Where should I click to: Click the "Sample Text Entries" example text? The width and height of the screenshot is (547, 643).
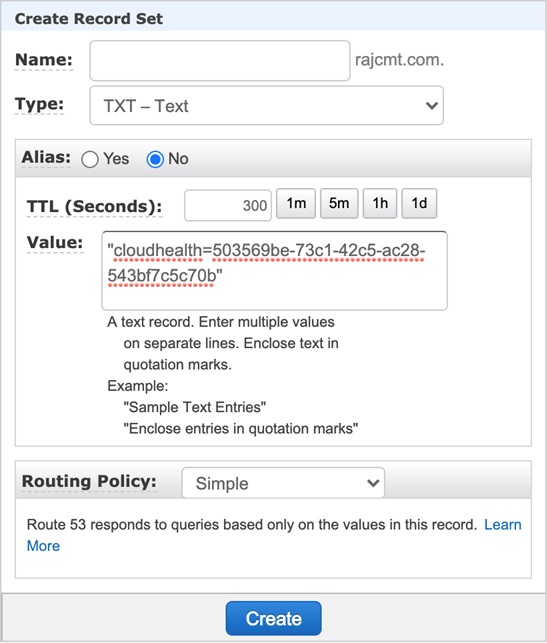tap(195, 407)
